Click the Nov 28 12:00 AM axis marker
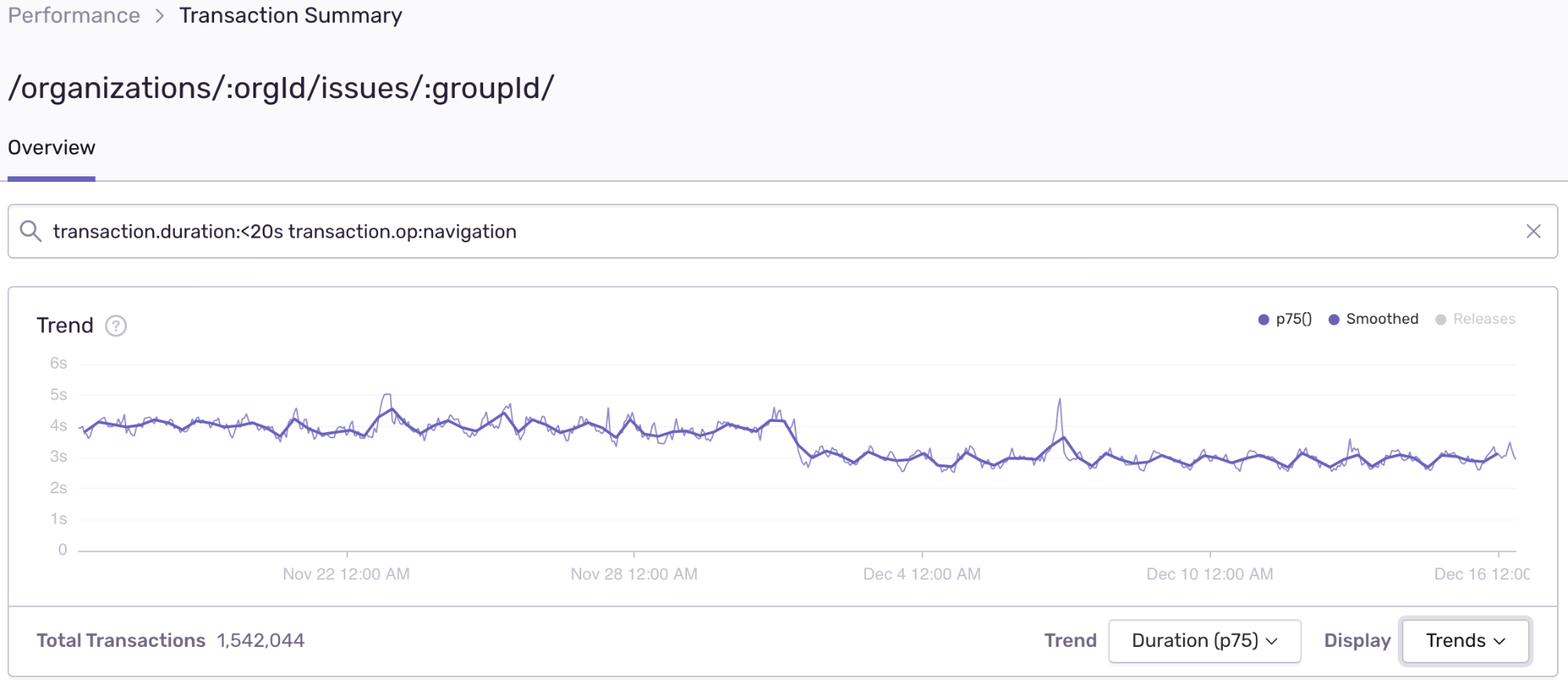 tap(634, 574)
